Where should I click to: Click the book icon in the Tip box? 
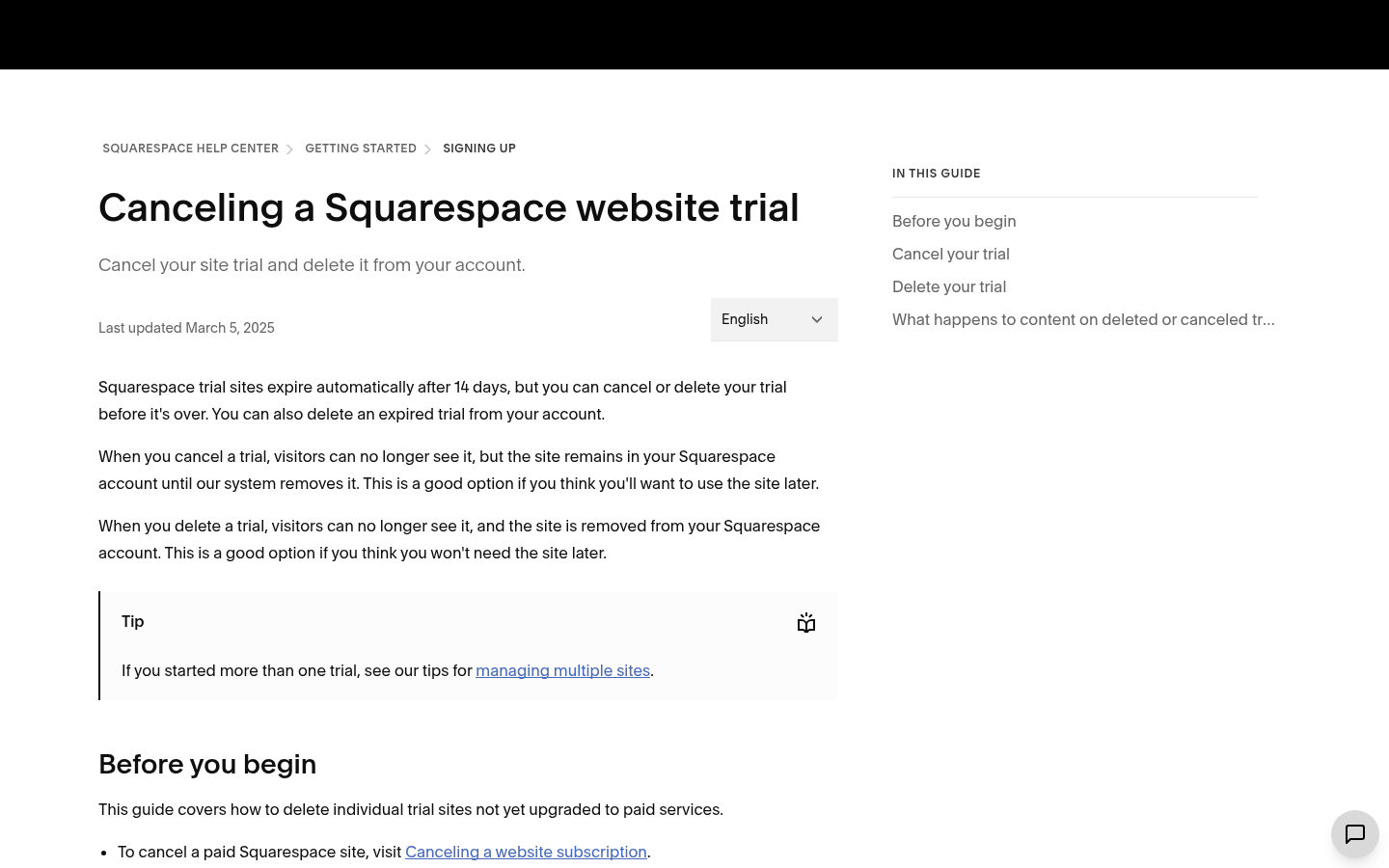pos(806,623)
